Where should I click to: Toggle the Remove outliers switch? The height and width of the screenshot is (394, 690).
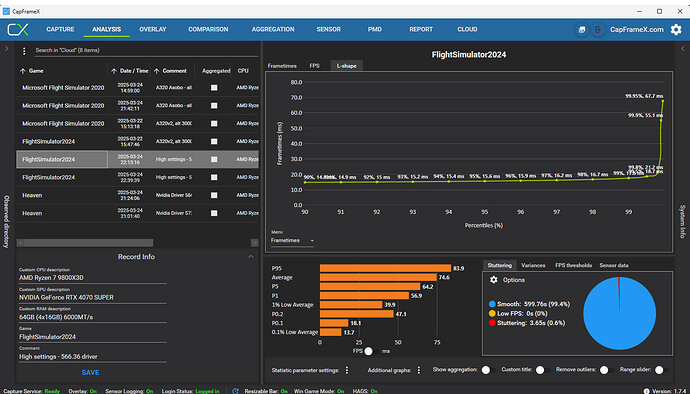click(x=606, y=370)
